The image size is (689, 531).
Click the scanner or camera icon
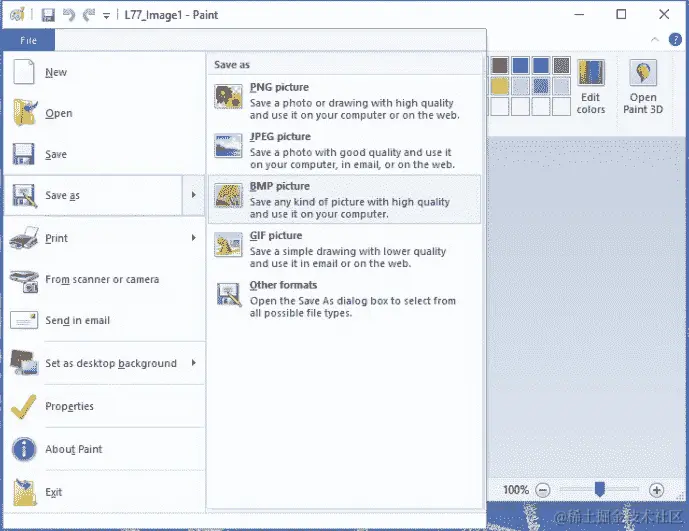click(x=24, y=280)
